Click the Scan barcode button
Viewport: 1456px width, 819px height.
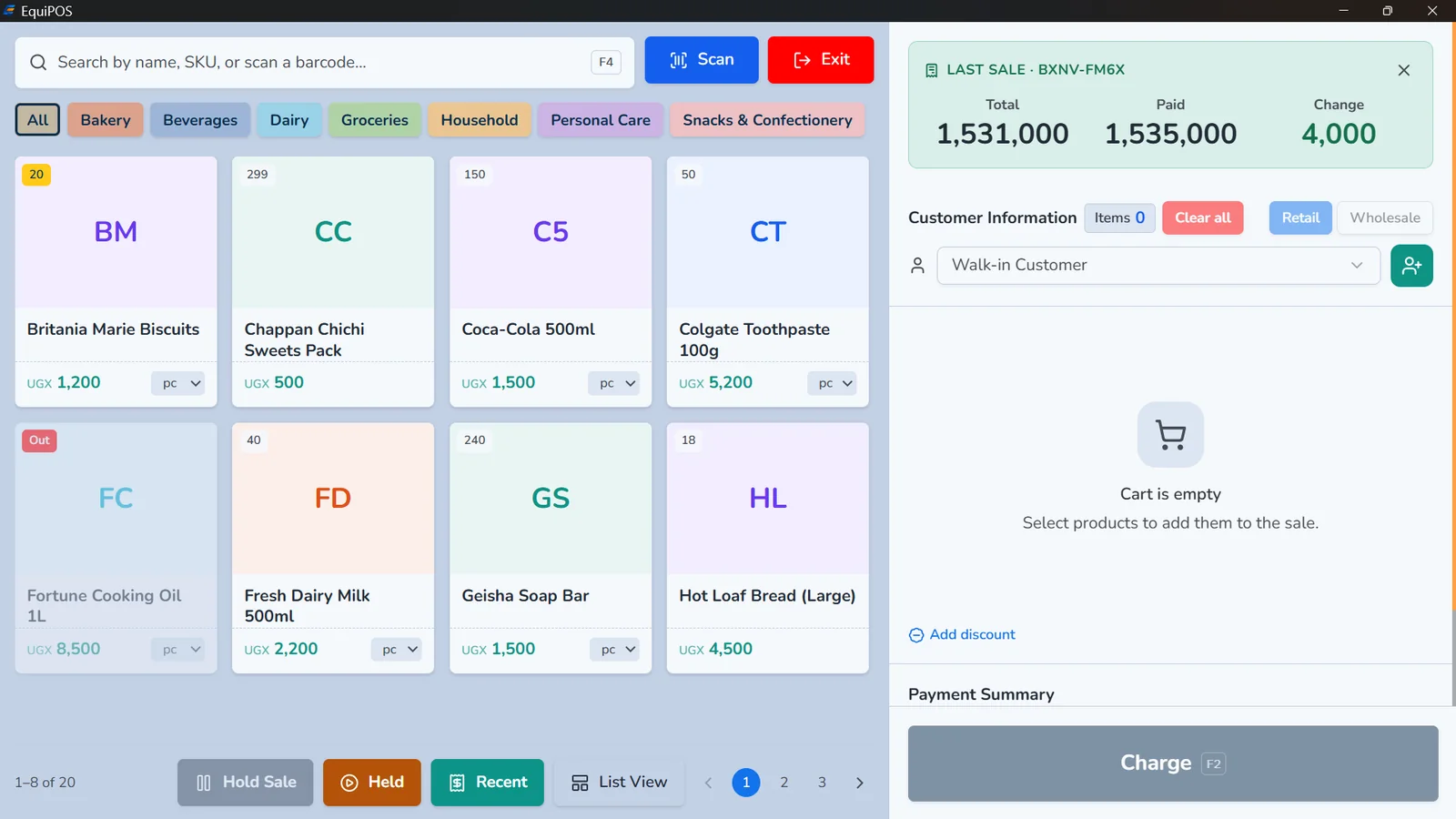[x=702, y=60]
